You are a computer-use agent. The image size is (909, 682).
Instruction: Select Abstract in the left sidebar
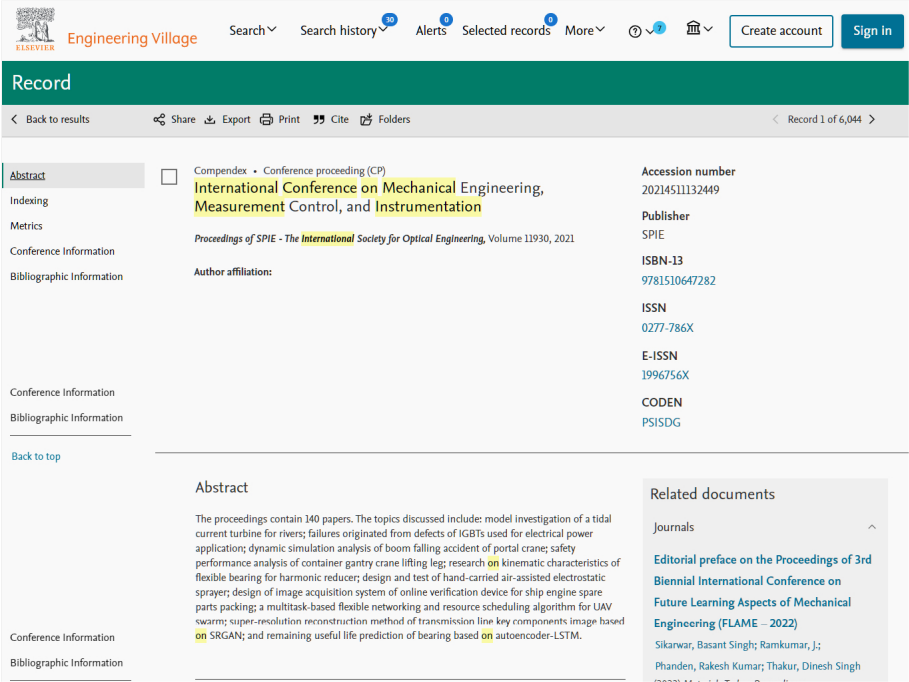(x=74, y=175)
